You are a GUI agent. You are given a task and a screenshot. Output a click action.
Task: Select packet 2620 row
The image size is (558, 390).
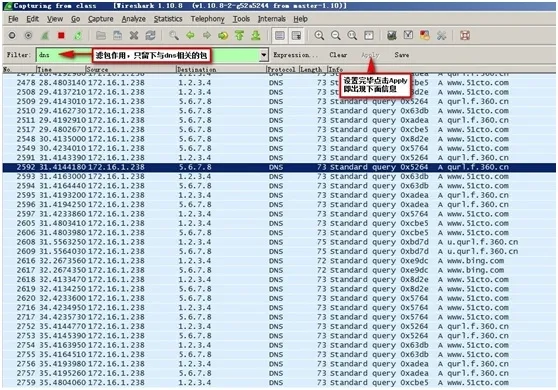(x=279, y=298)
